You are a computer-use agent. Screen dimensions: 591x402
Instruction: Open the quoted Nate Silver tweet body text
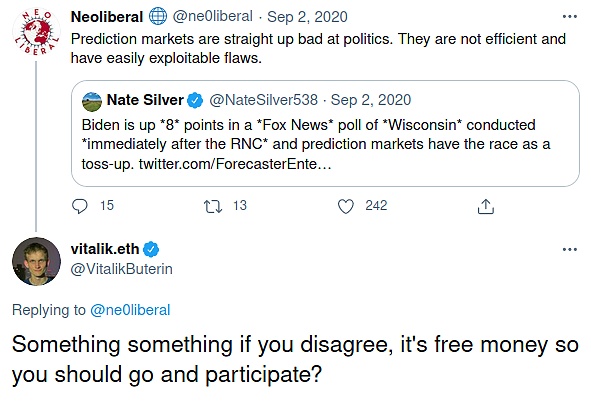(x=316, y=144)
